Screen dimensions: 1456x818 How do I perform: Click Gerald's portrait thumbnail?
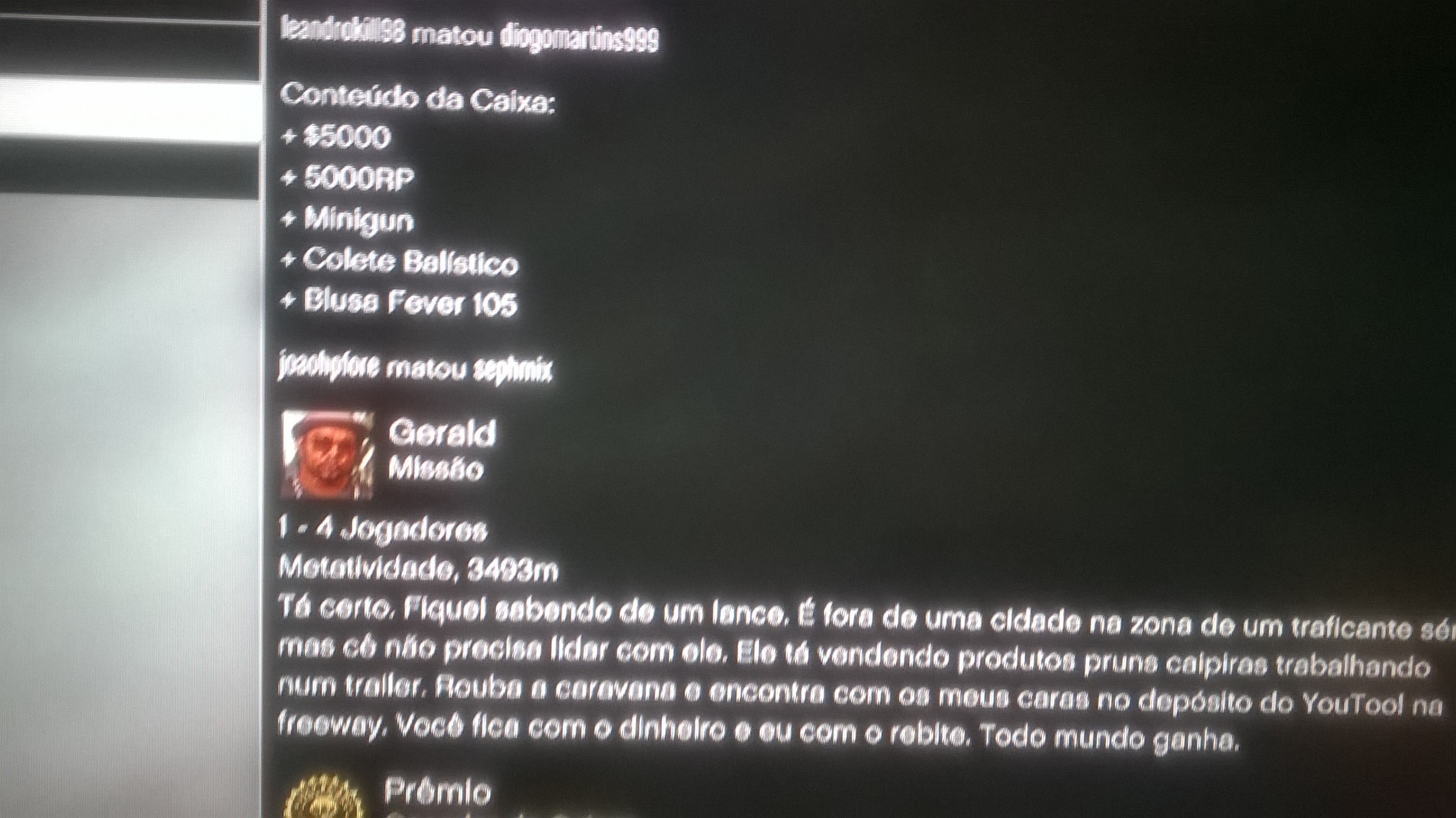(328, 455)
